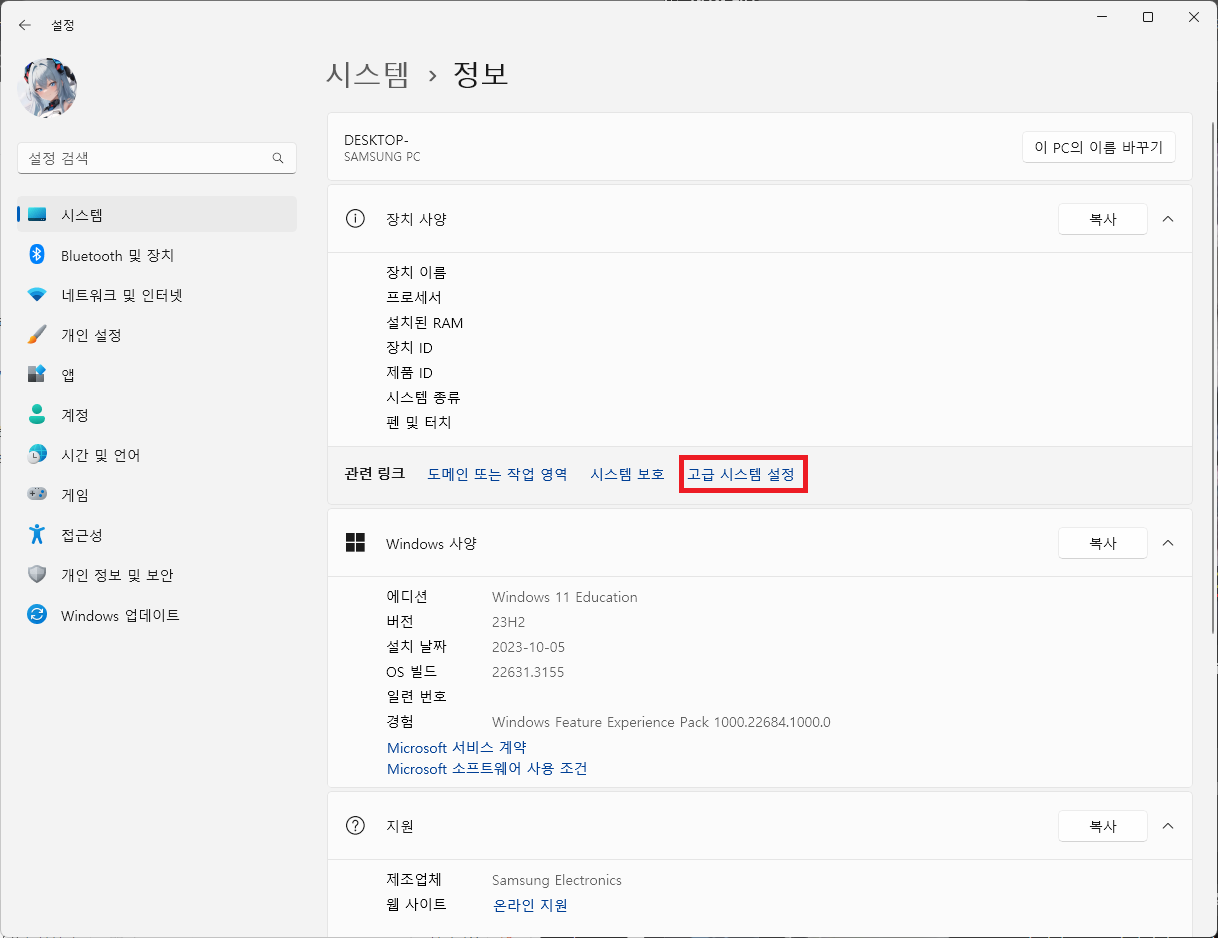Viewport: 1218px width, 938px height.
Task: Click the 2023-10-05 install date
Action: click(x=528, y=647)
